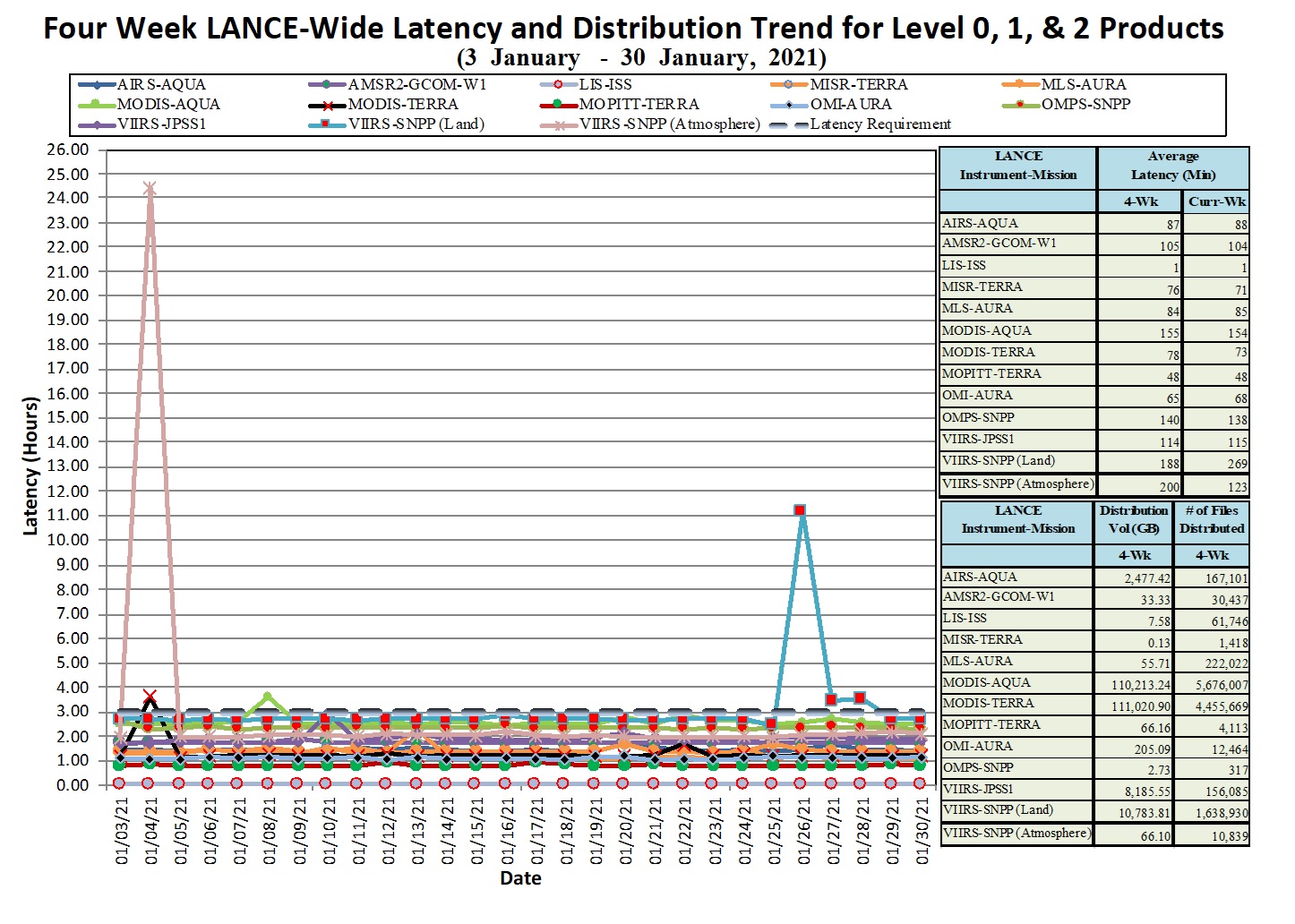Click the Date axis label
The width and height of the screenshot is (1295, 924).
pos(520,878)
